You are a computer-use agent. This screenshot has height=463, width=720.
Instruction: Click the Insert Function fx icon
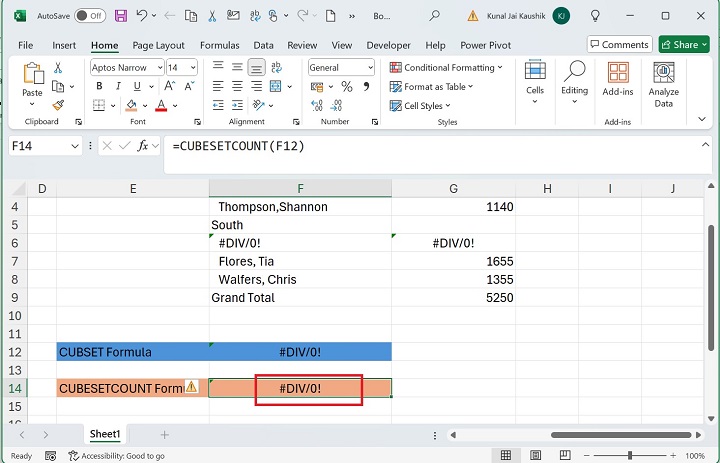tap(143, 146)
